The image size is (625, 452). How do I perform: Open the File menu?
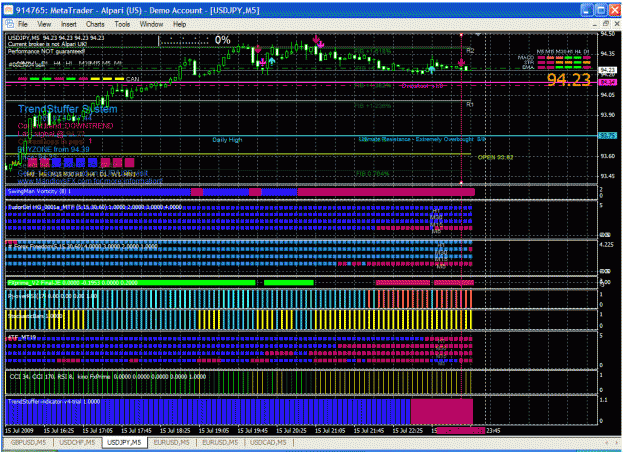(23, 24)
